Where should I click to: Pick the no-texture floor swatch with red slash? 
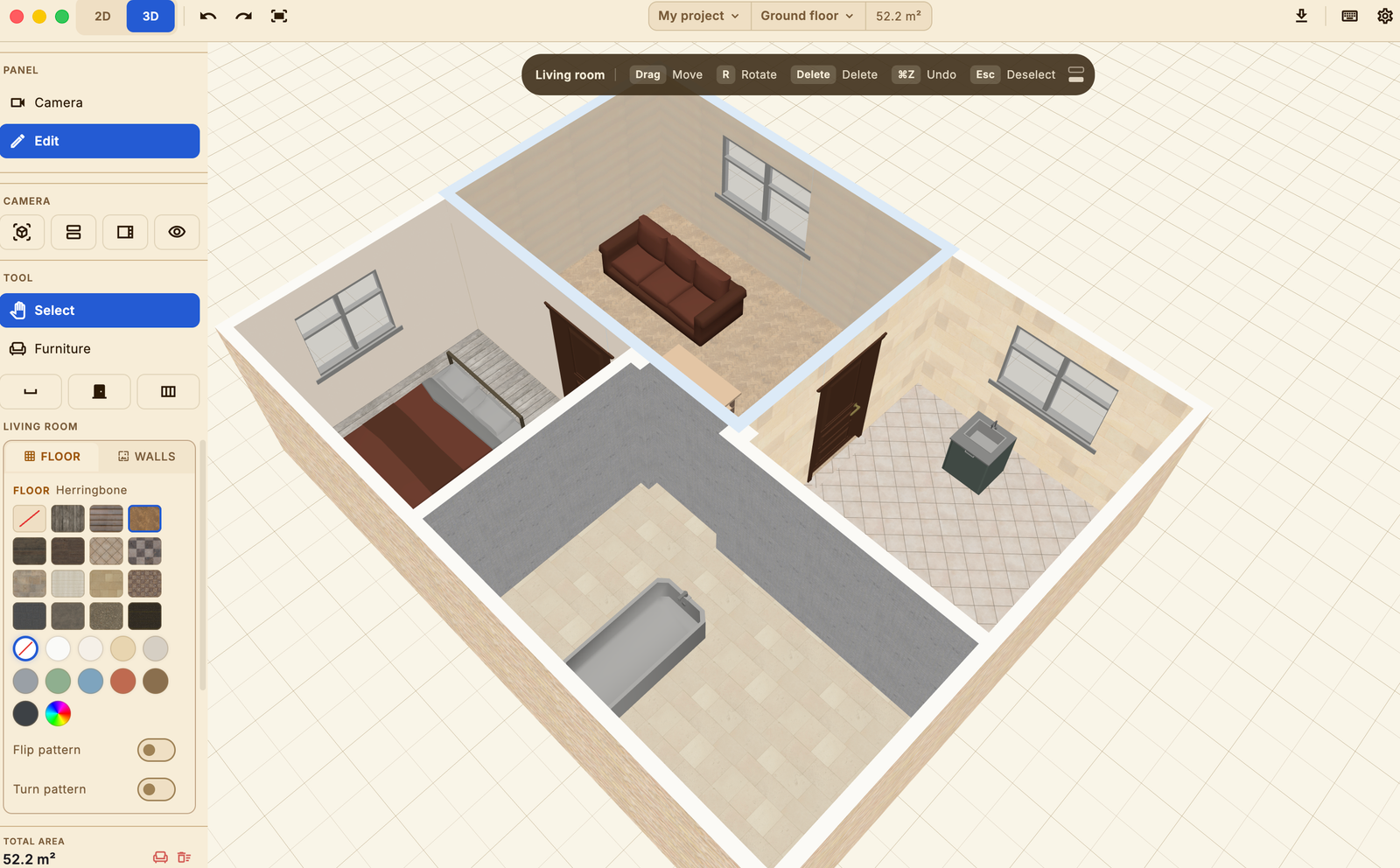tap(30, 519)
